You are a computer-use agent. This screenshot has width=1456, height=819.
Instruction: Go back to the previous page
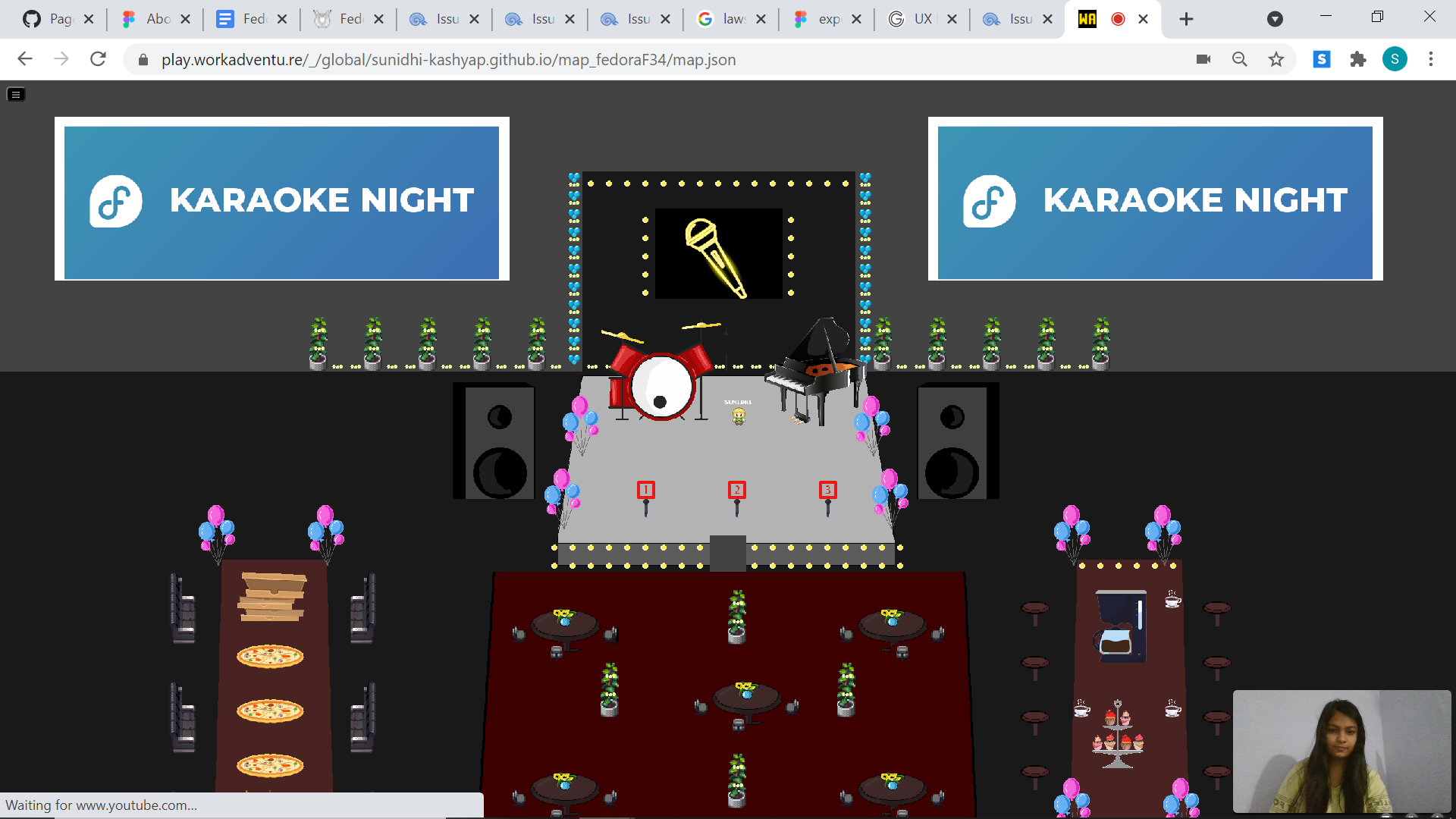tap(25, 59)
